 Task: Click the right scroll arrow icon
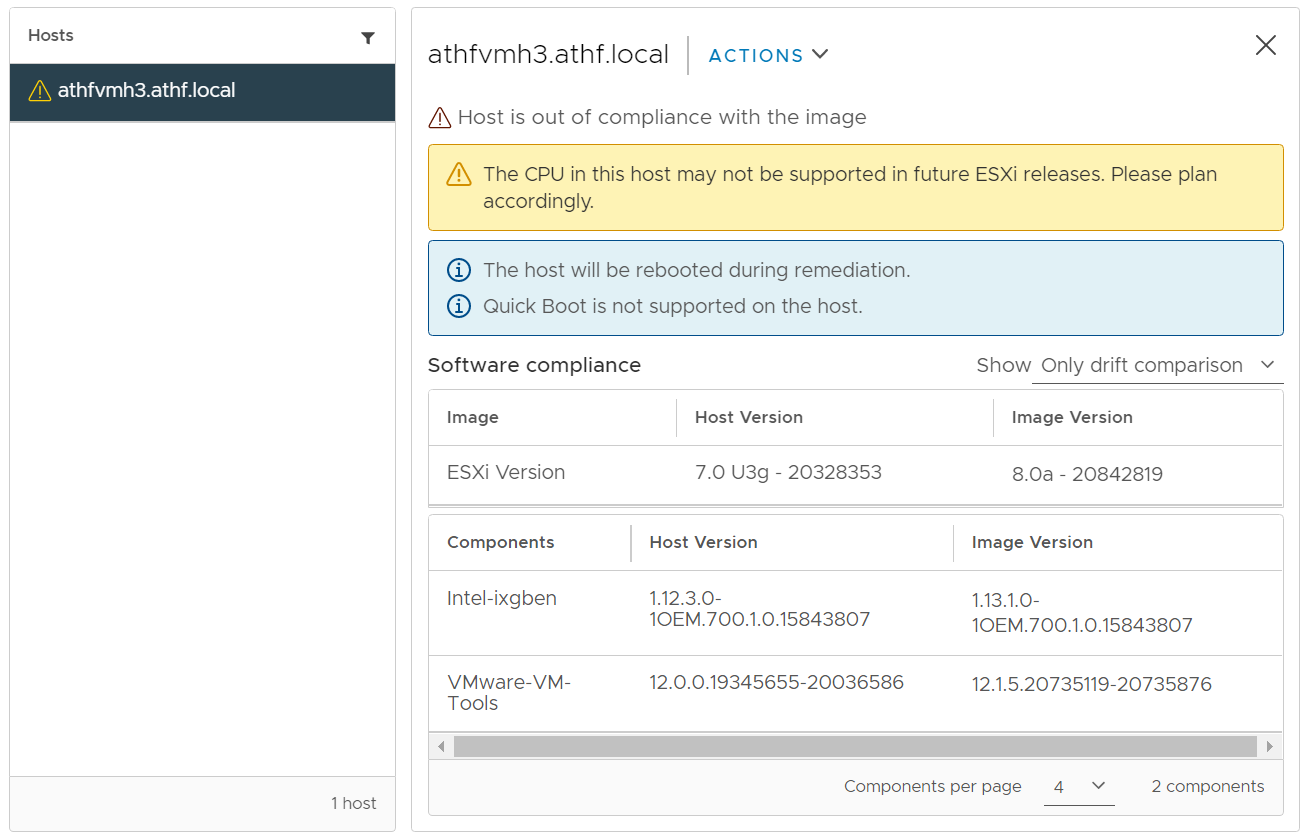coord(1272,746)
